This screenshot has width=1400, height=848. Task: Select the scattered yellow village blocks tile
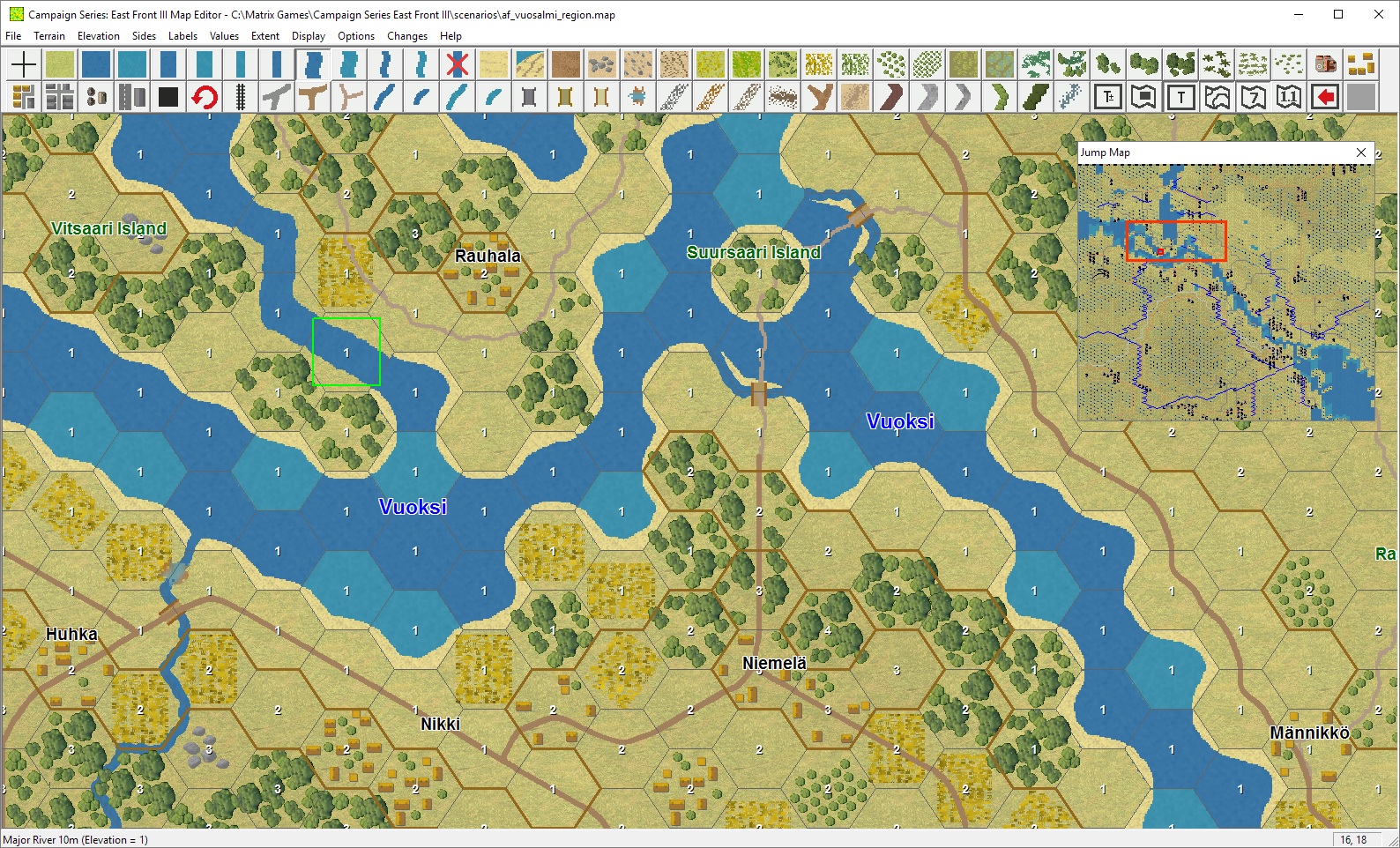tap(1360, 64)
